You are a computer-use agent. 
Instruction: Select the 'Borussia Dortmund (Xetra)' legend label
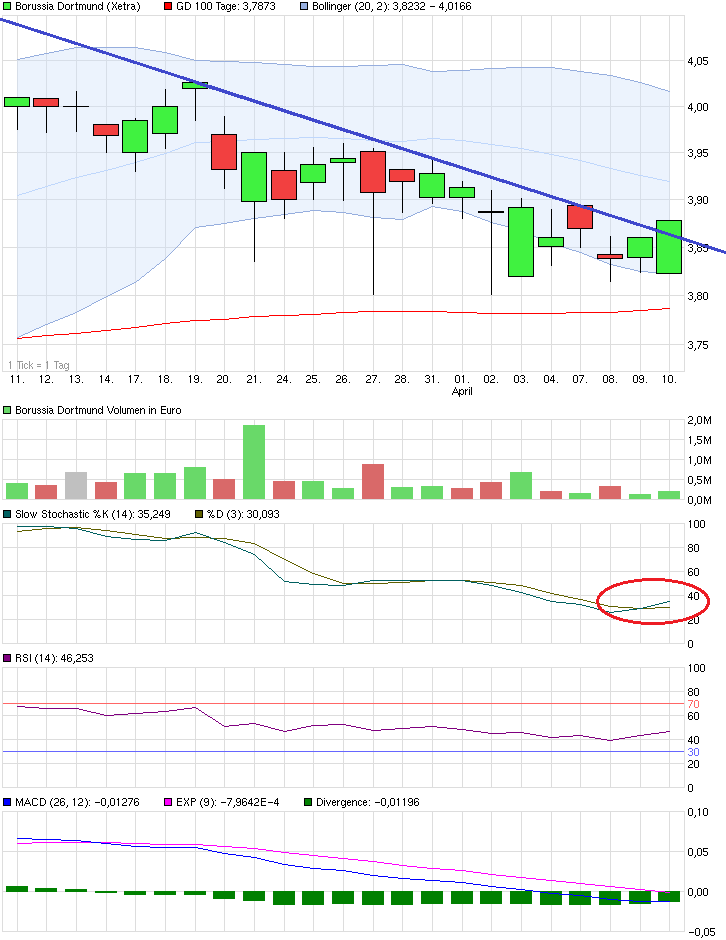click(x=77, y=7)
